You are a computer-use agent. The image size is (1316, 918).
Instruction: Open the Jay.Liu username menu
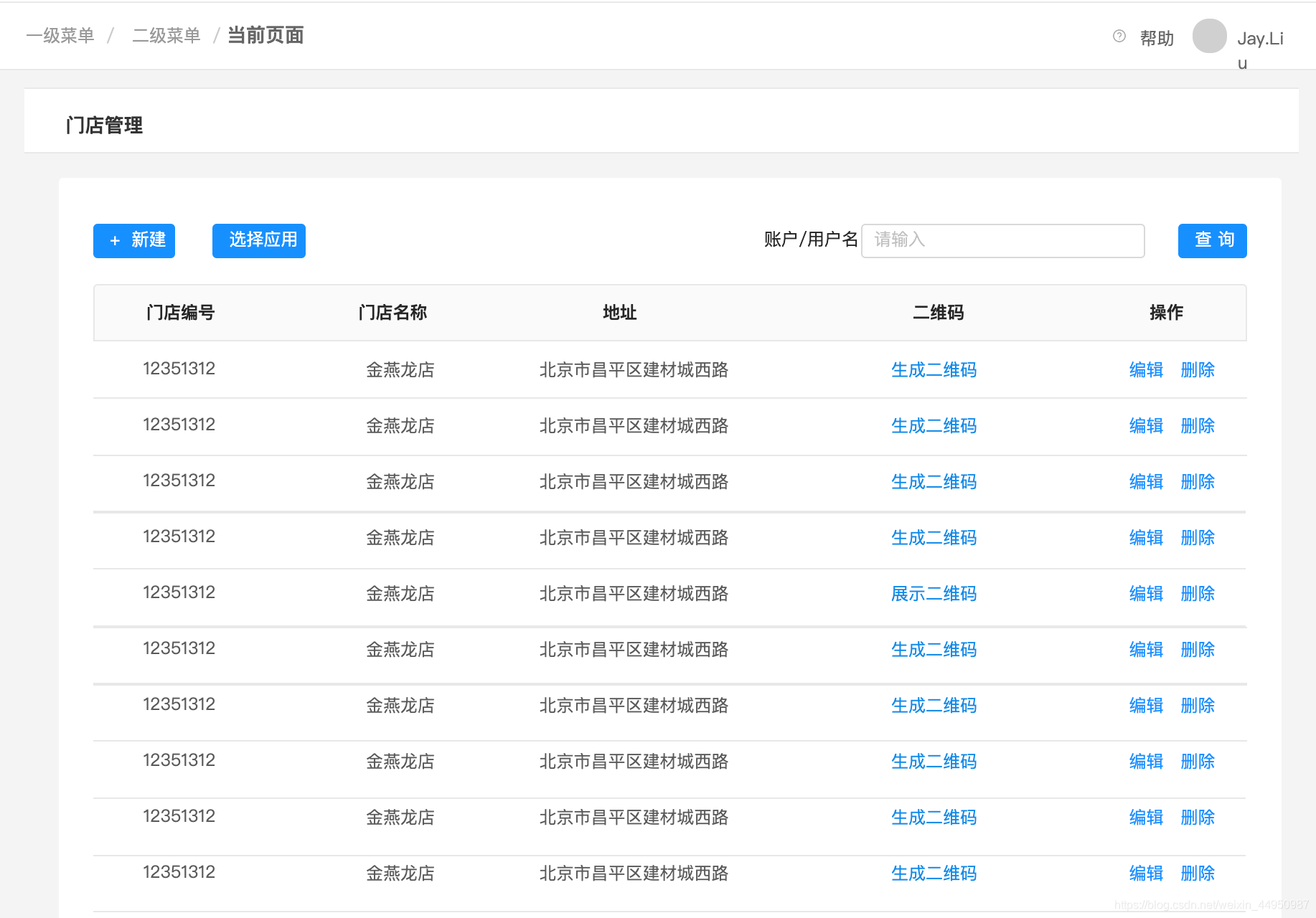[x=1260, y=49]
